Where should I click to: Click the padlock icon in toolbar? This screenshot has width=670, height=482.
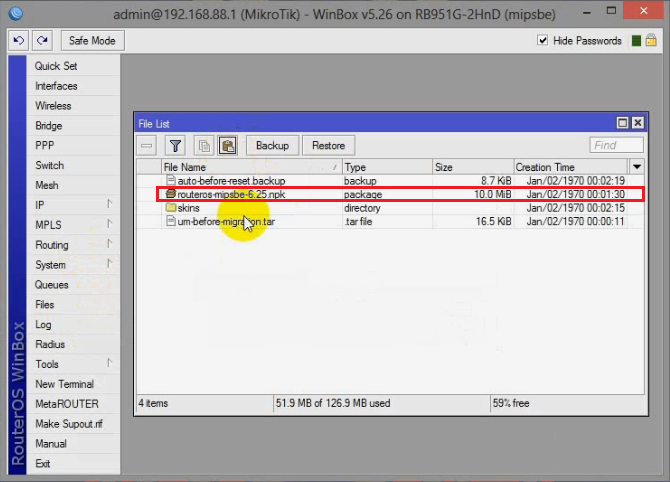click(x=651, y=40)
